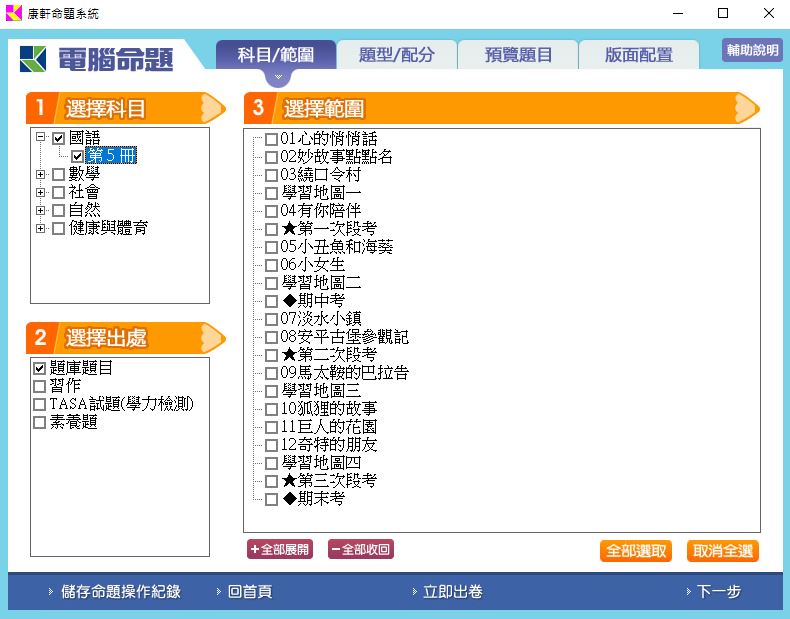The width and height of the screenshot is (790, 619).
Task: Select the 國語 tree label
Action: pos(84,137)
